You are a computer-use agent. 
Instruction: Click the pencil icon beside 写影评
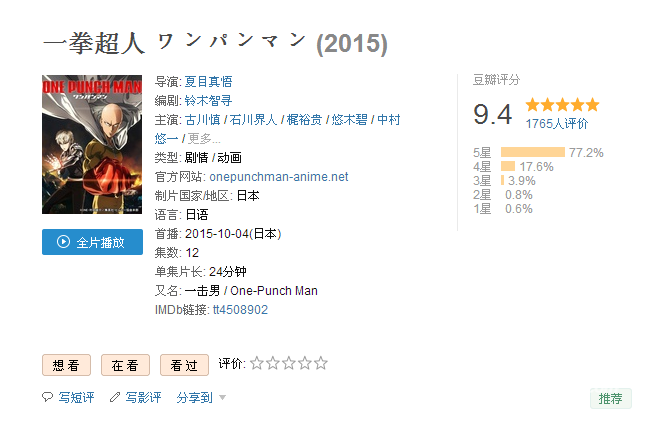click(x=115, y=397)
